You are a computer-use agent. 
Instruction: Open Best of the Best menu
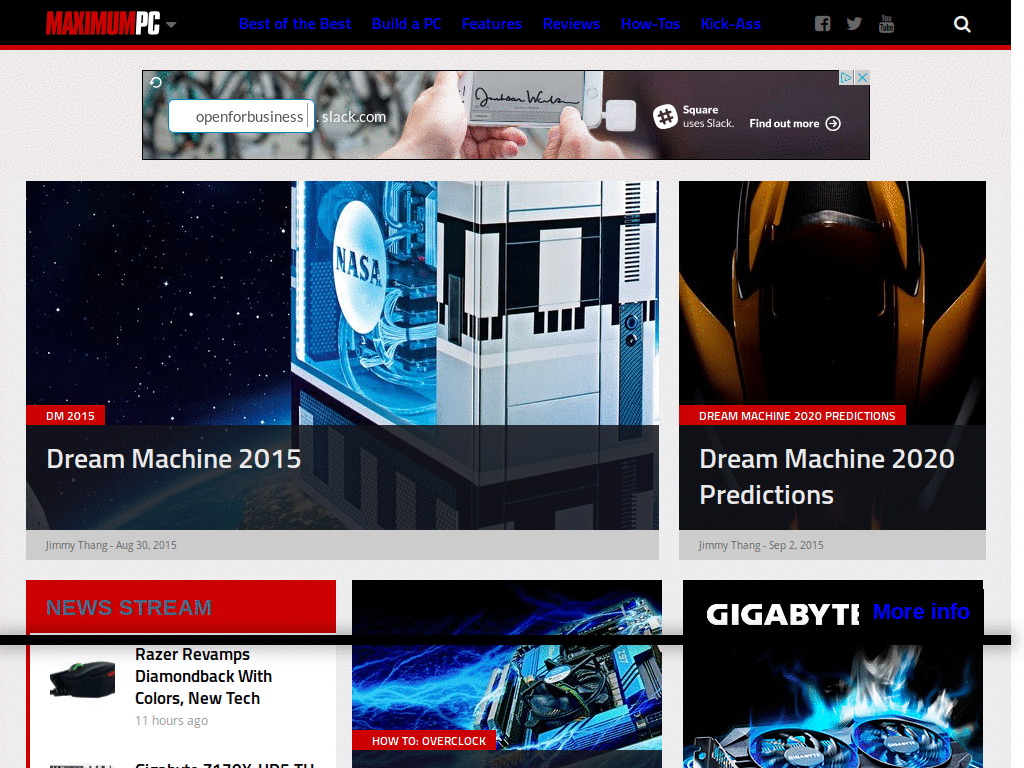(x=295, y=24)
